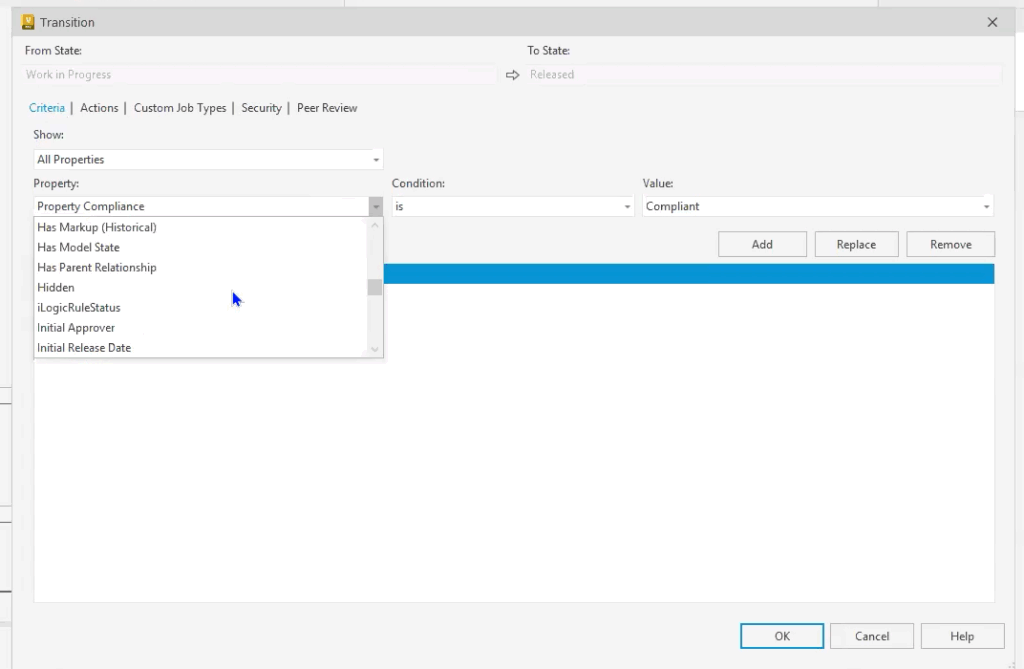Open the Condition dropdown showing 'is'
This screenshot has width=1024, height=669.
click(x=513, y=206)
